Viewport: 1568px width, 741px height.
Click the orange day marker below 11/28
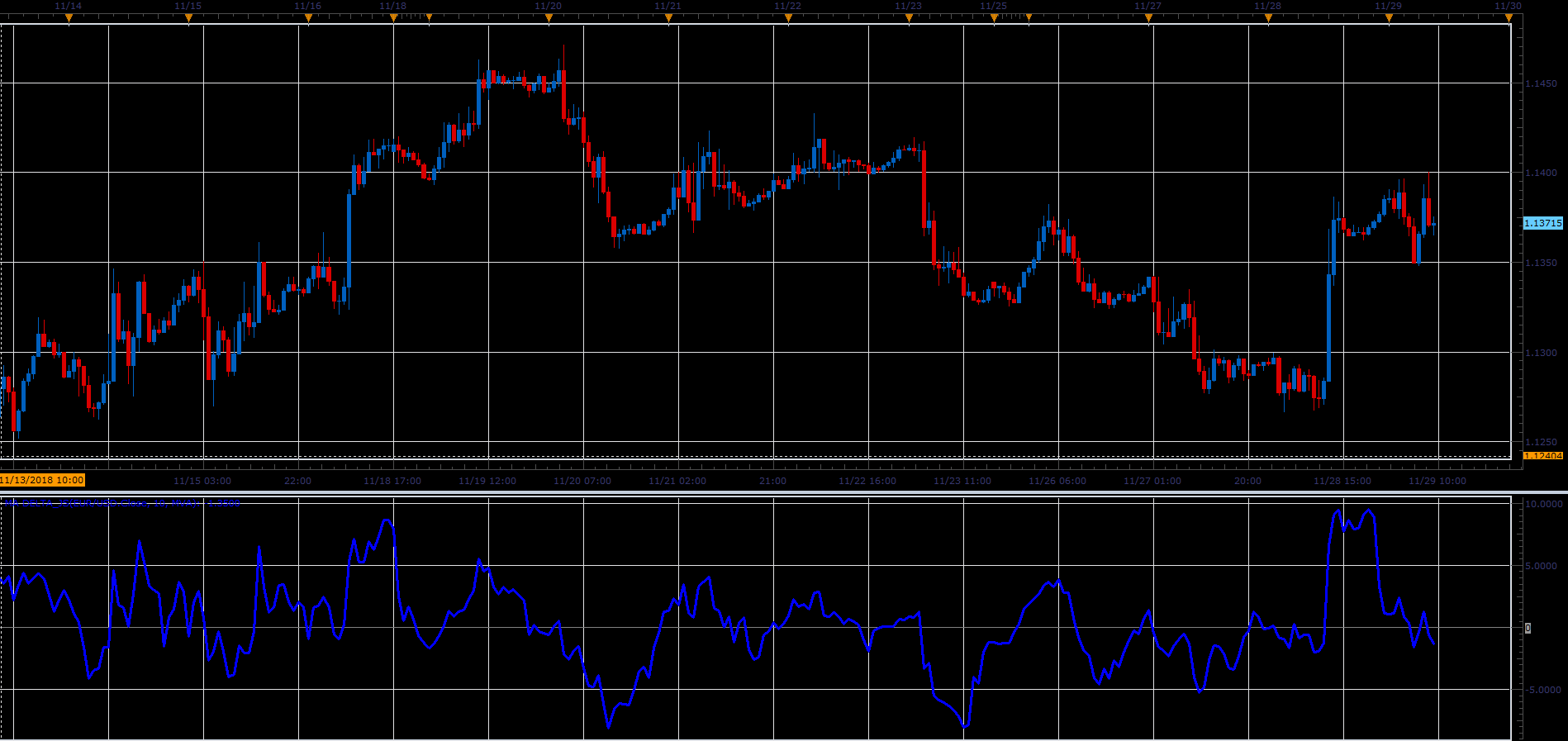tap(1268, 18)
